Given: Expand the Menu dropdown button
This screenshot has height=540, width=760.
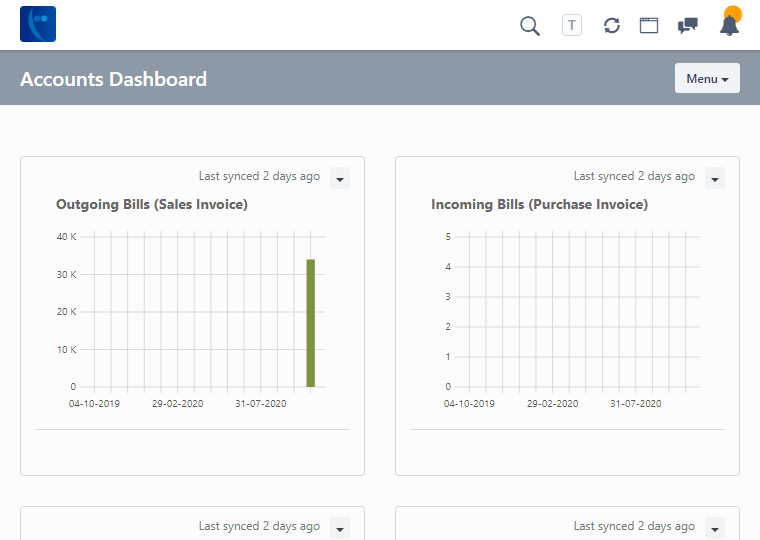Looking at the screenshot, I should [x=707, y=79].
